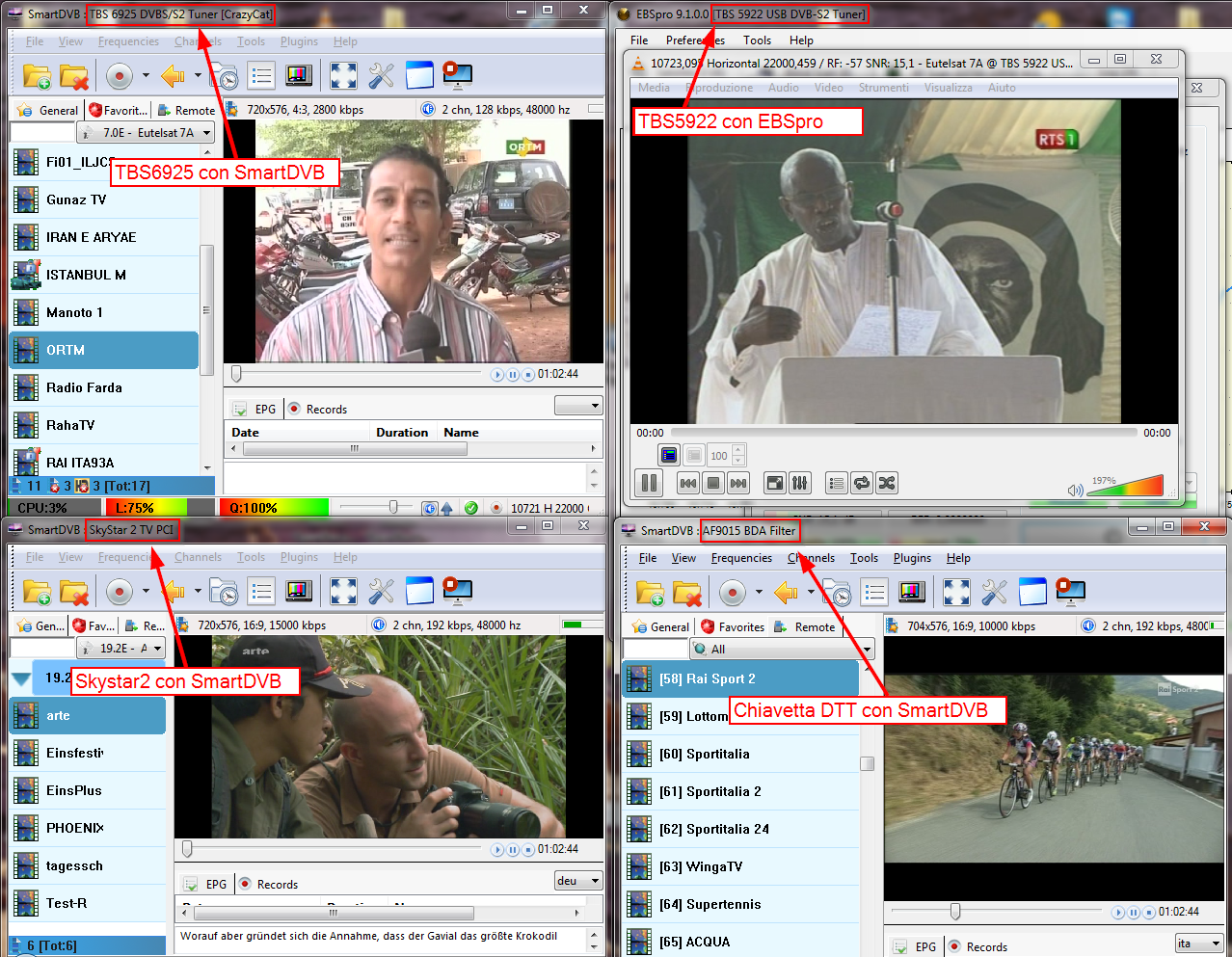Click the monitor stop icon in SkyStar 2 toolbar
Screen dimensions: 1232x957
pyautogui.click(x=457, y=591)
